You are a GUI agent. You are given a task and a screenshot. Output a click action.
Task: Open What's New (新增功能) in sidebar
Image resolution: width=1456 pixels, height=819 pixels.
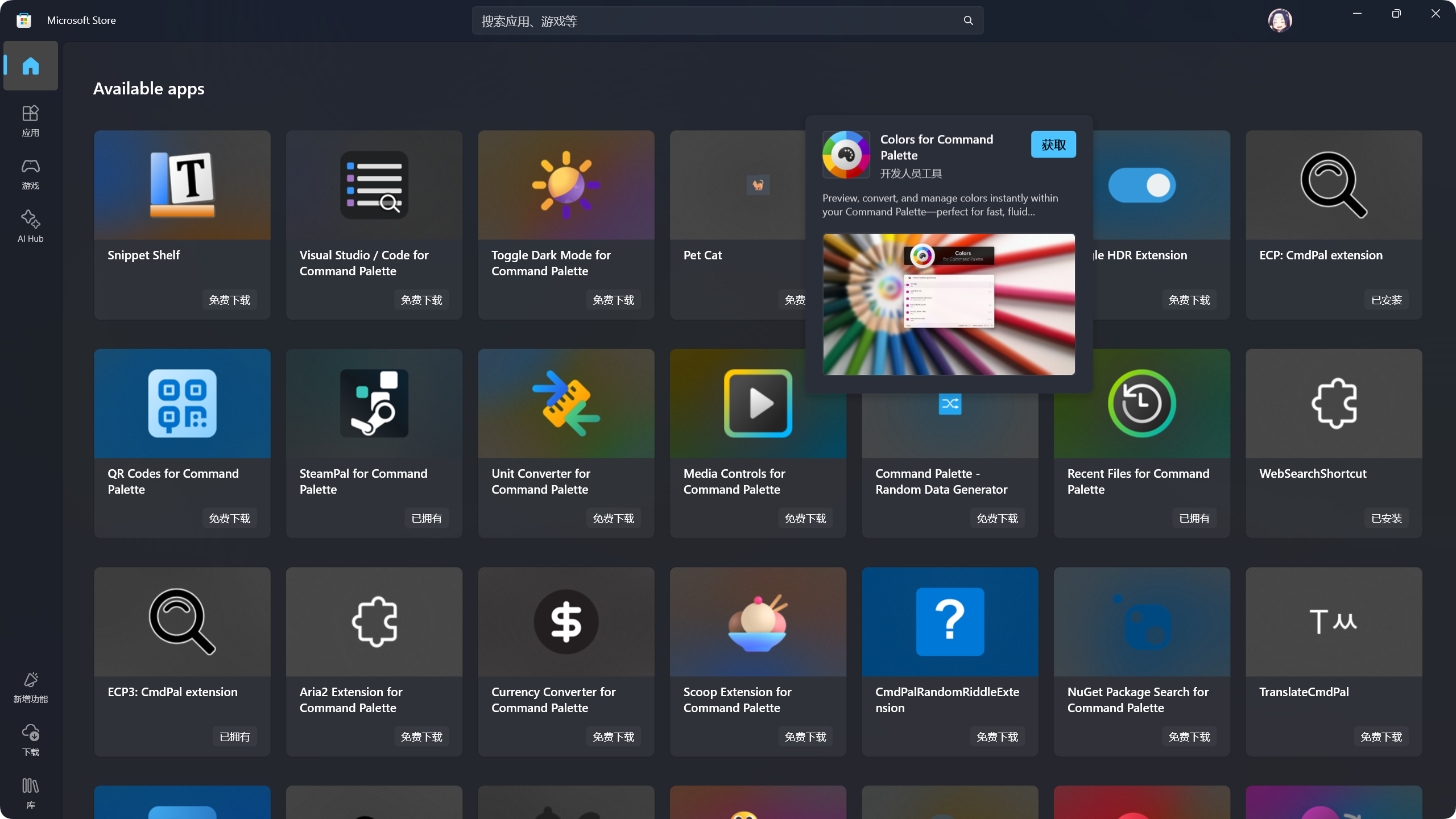31,687
